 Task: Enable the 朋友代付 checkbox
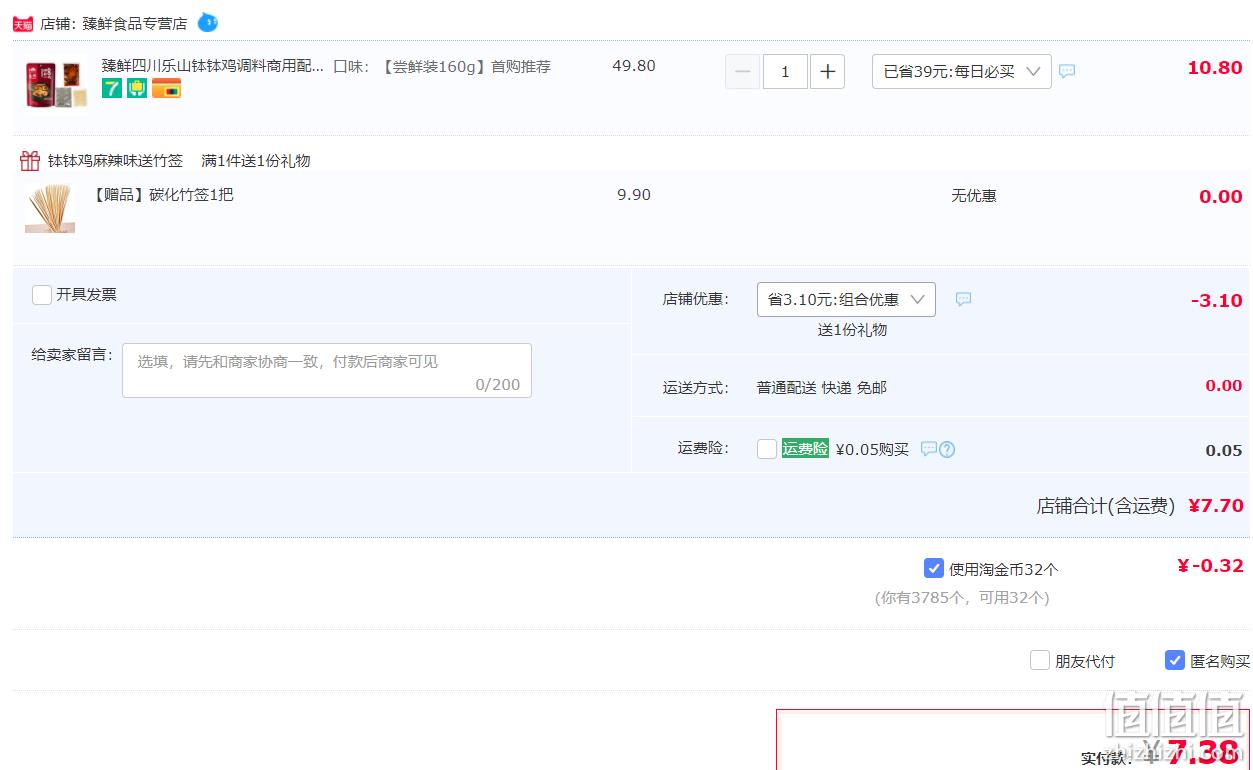1040,661
